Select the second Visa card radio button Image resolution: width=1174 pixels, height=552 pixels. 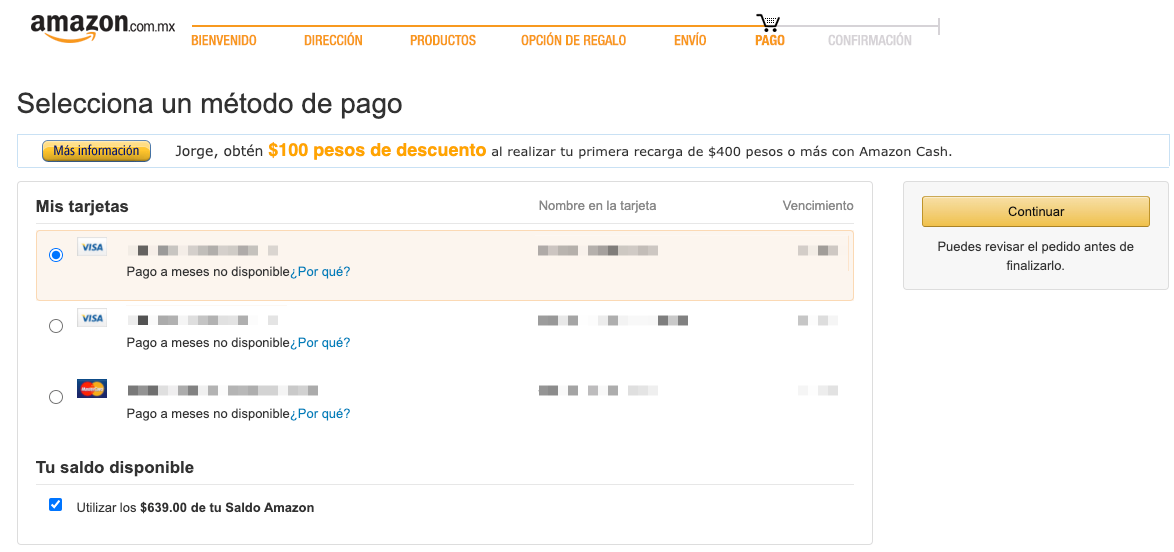coord(55,326)
